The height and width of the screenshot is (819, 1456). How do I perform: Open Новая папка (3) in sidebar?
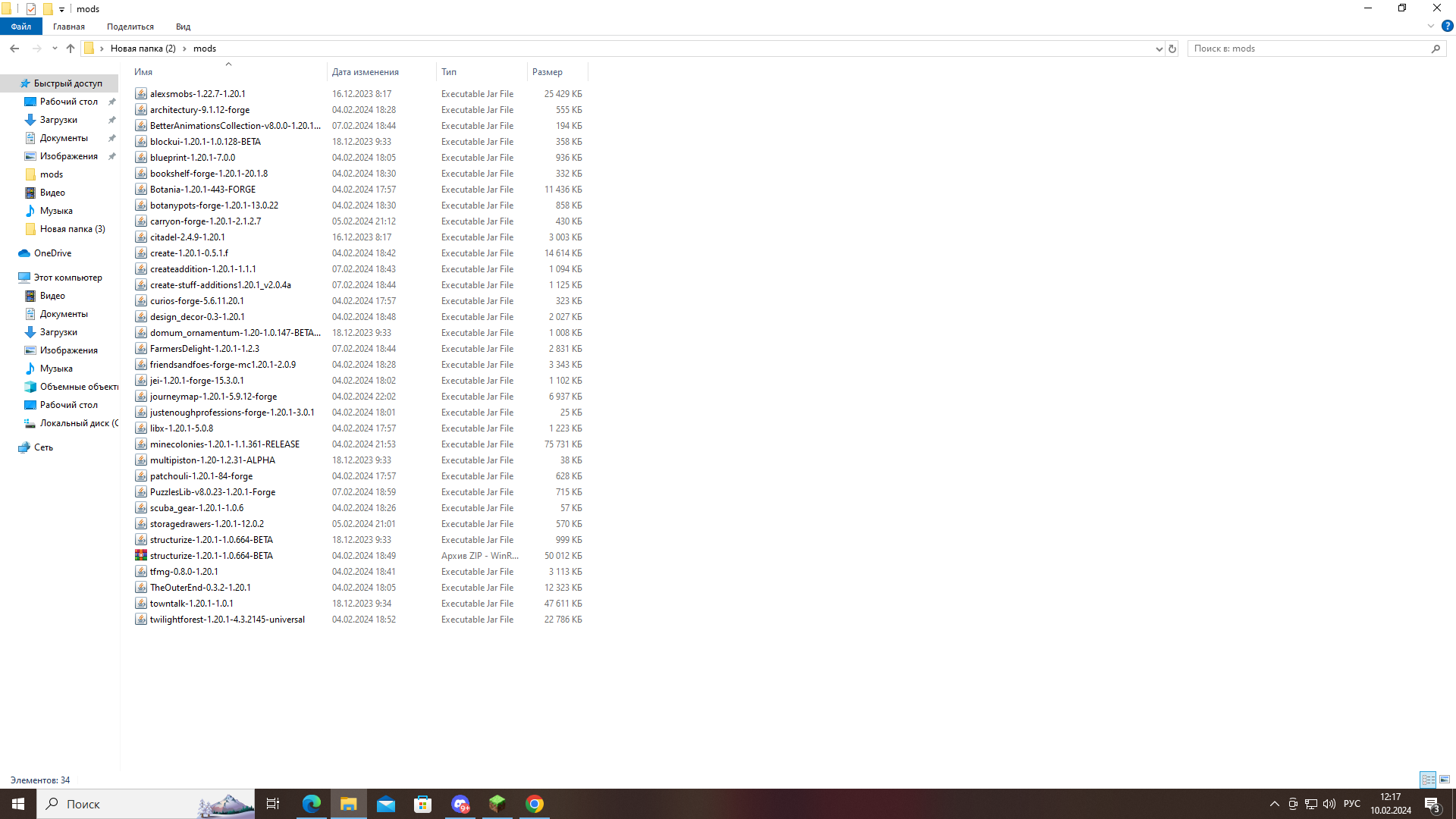tap(72, 229)
